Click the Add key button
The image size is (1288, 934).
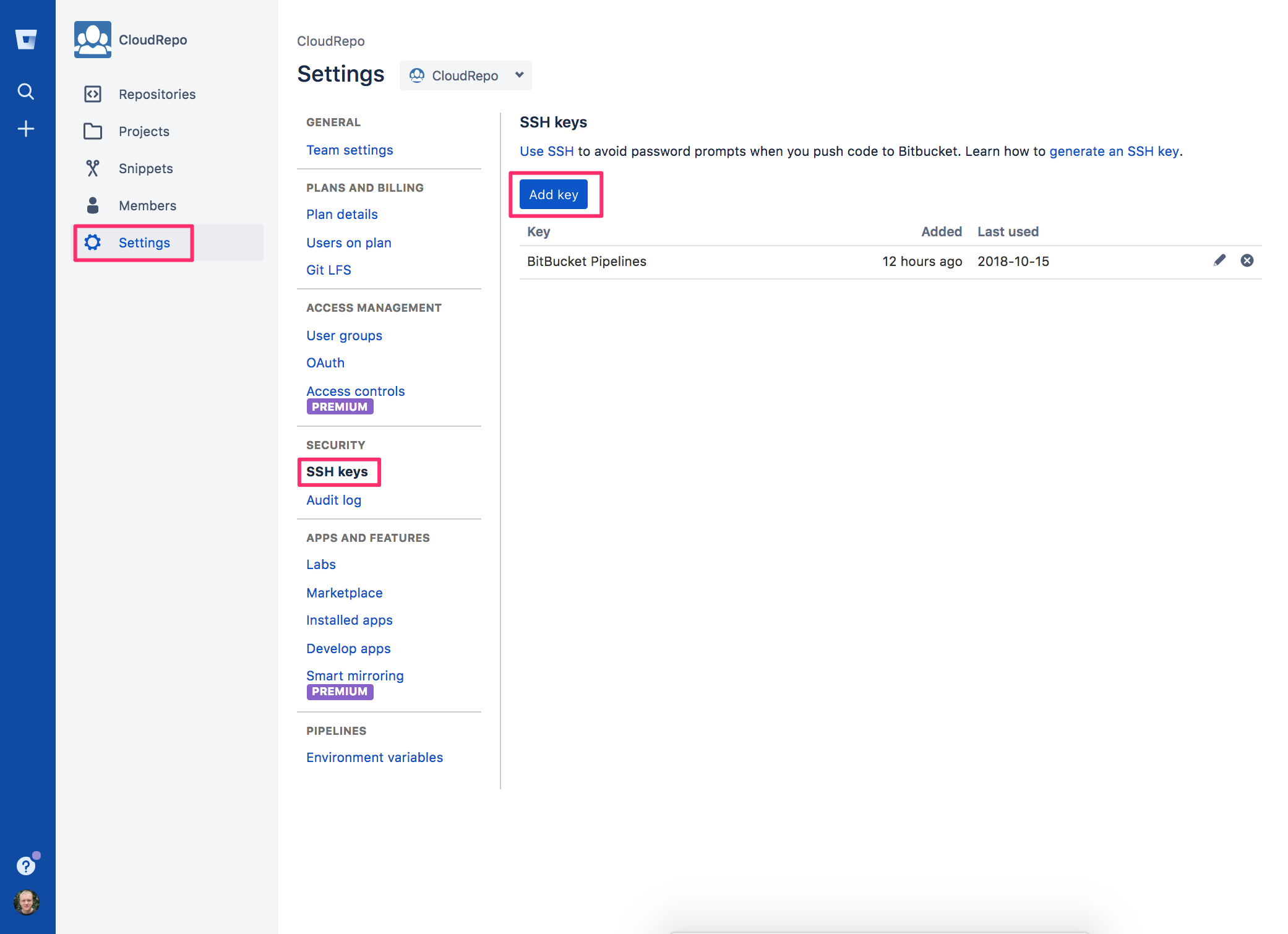point(554,194)
